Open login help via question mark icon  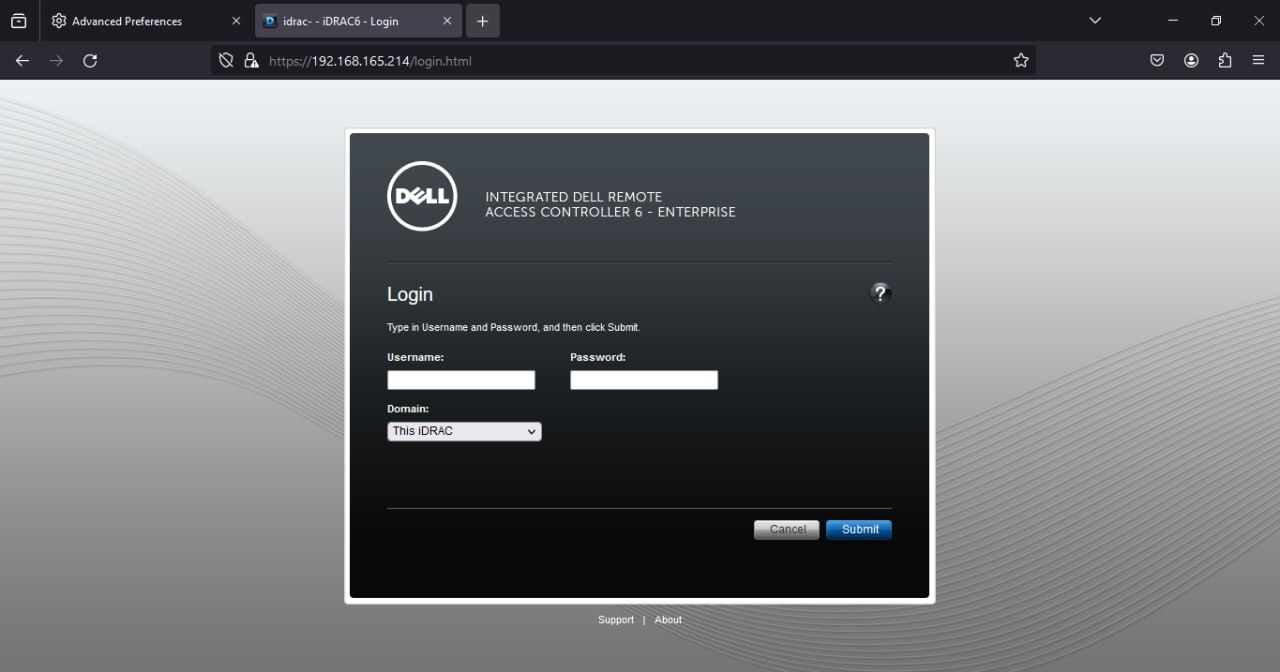[880, 293]
